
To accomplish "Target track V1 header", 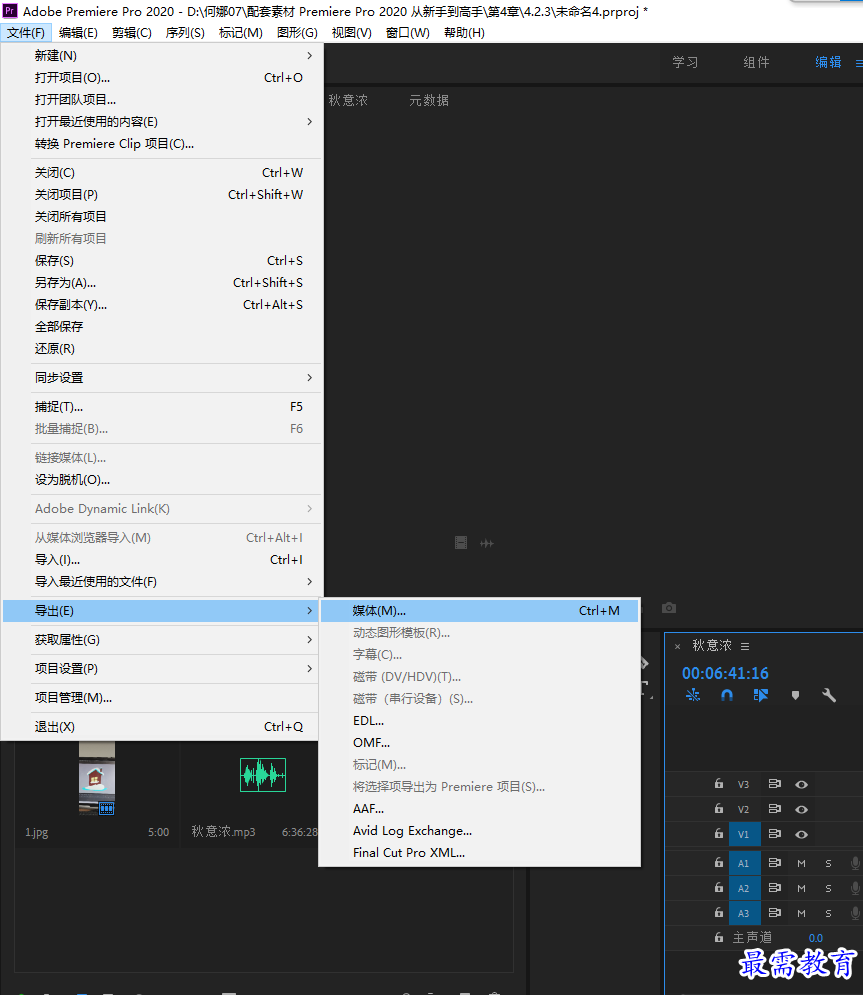I will 744,834.
